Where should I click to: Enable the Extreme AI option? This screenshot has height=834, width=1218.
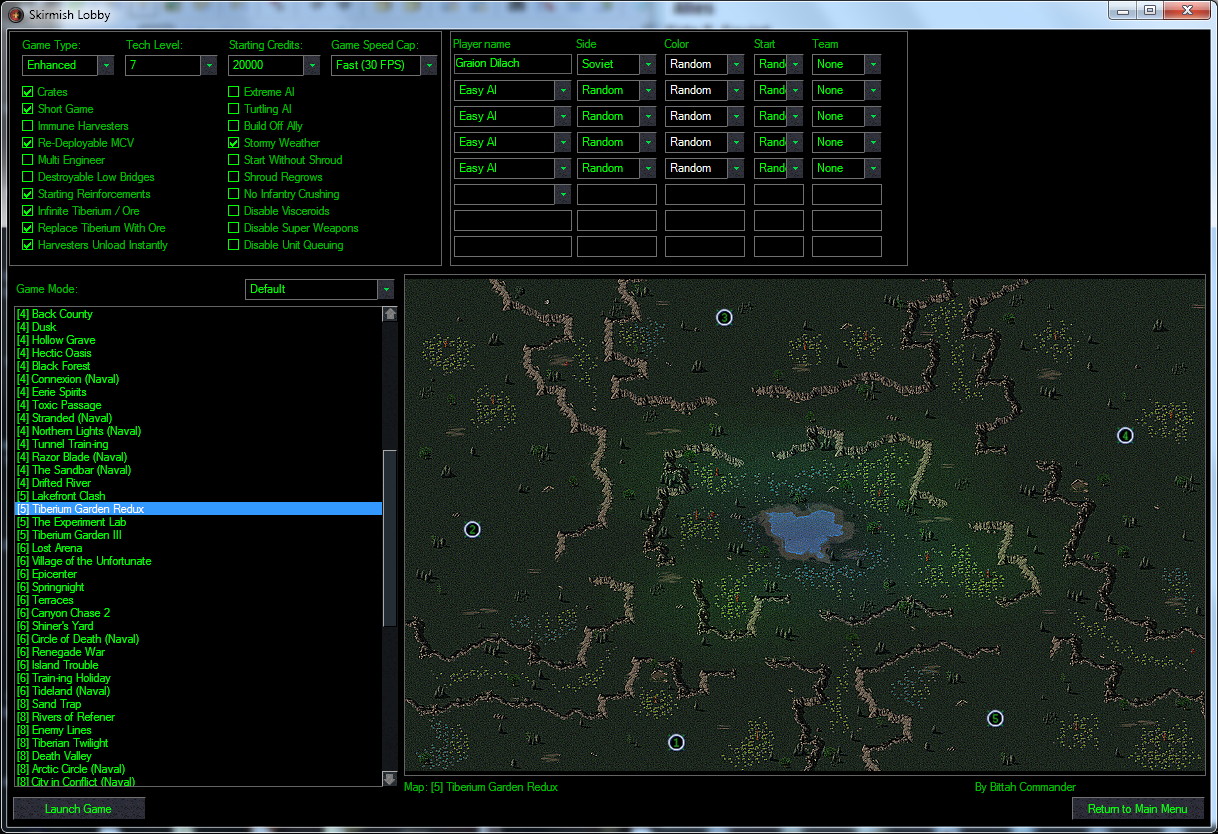coord(232,91)
